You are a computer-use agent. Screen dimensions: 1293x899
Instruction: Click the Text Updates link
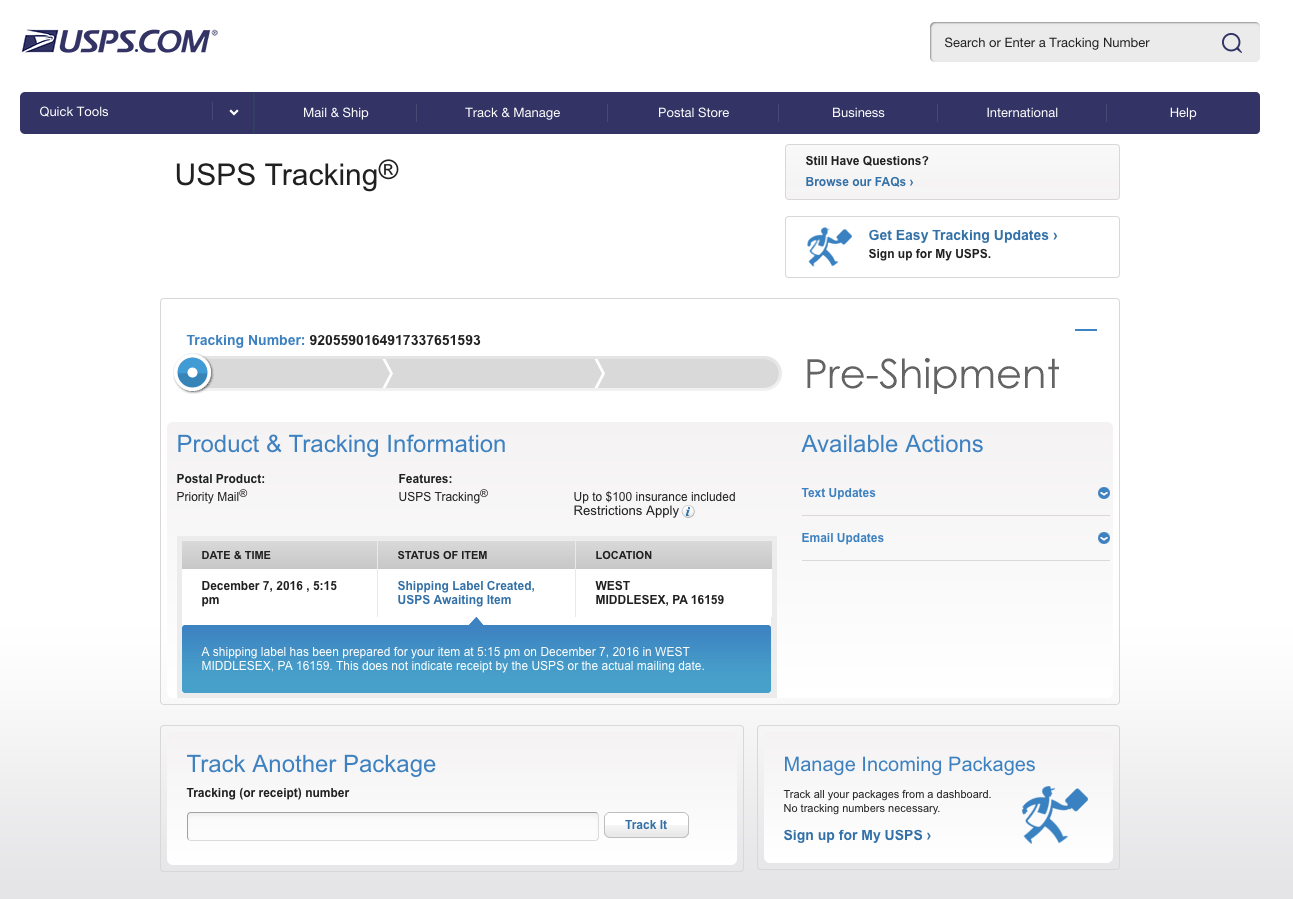pos(838,493)
